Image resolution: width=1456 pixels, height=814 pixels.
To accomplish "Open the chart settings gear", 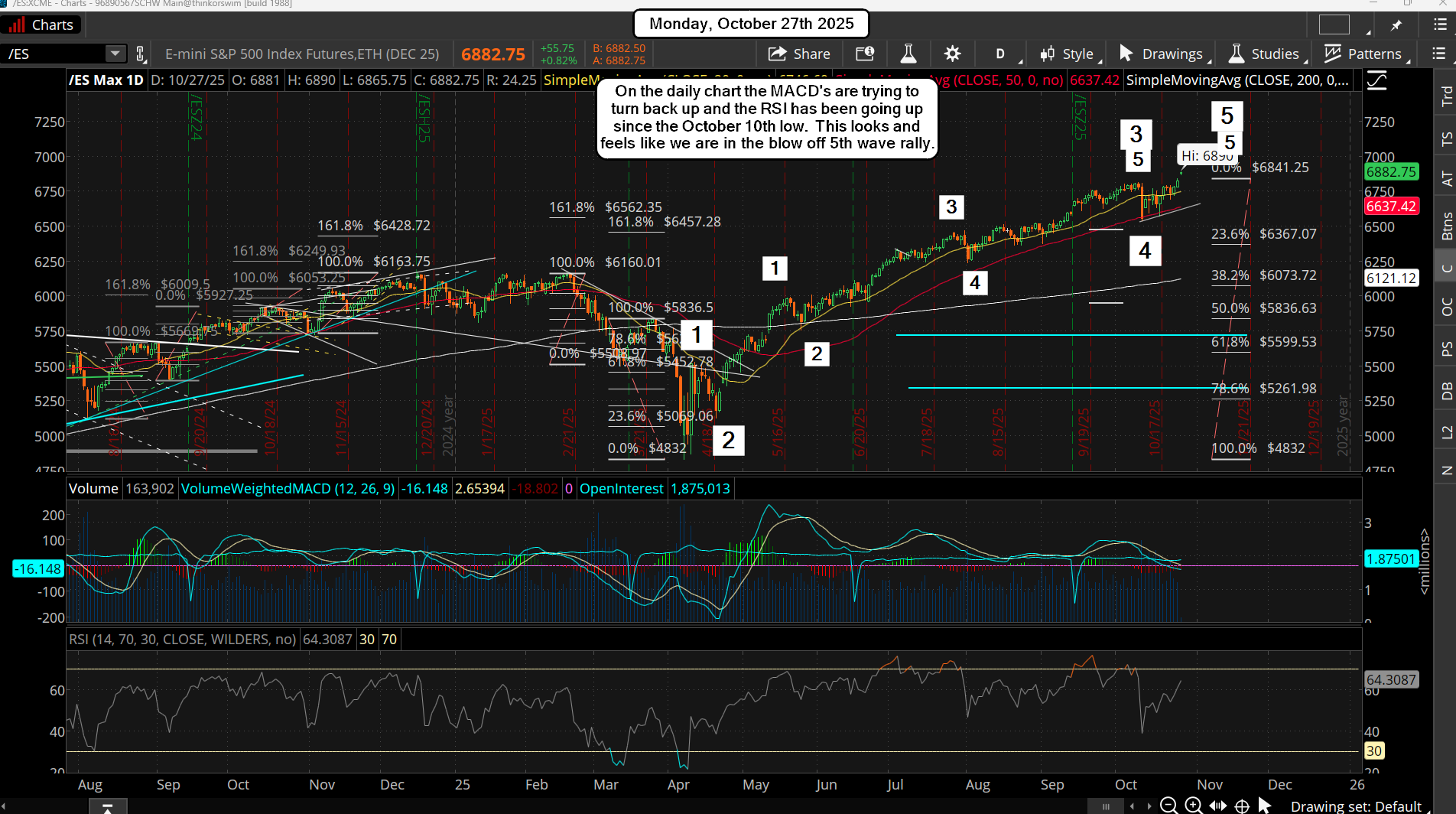I will 952,54.
